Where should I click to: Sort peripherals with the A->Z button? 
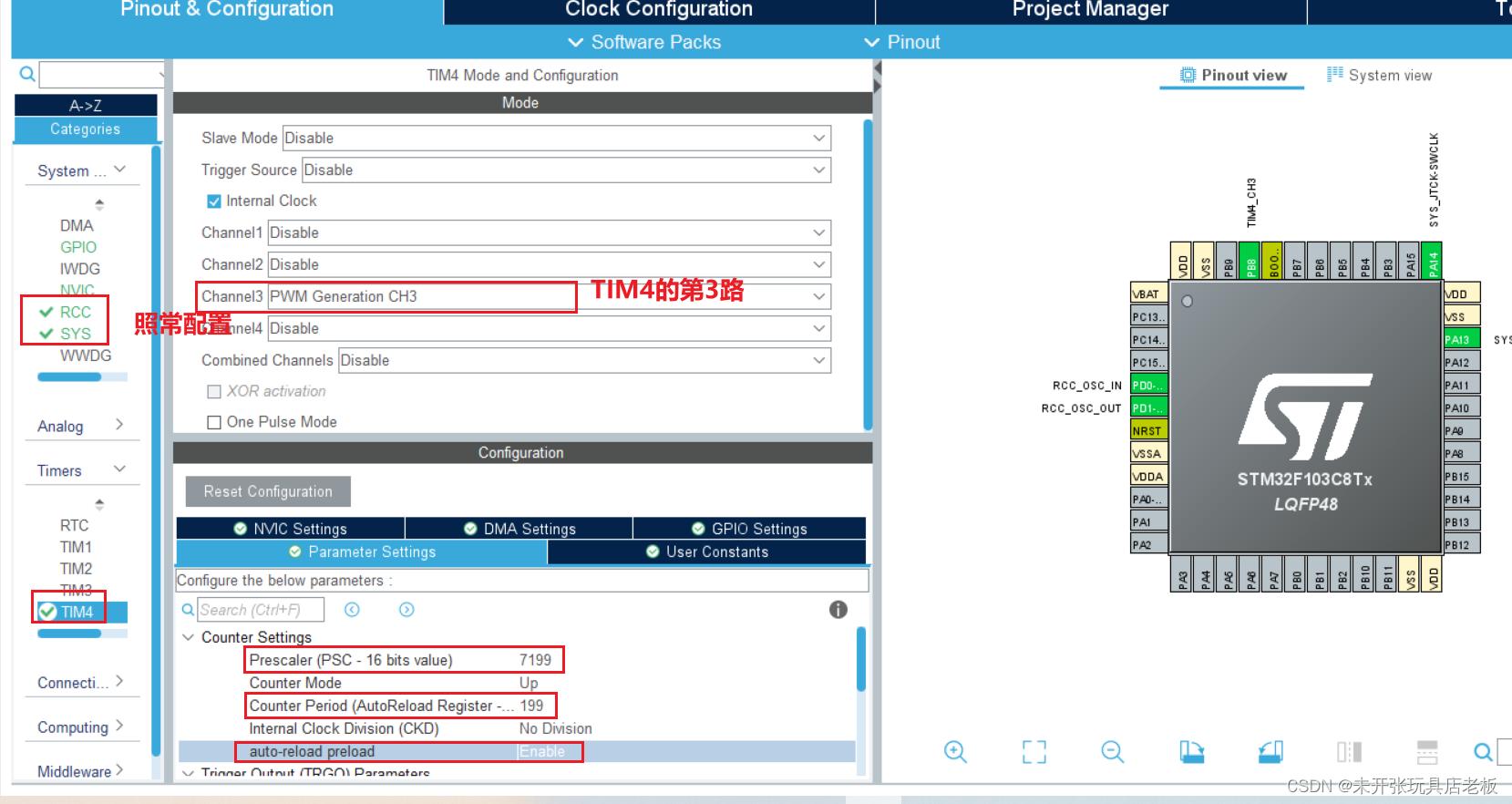[86, 106]
